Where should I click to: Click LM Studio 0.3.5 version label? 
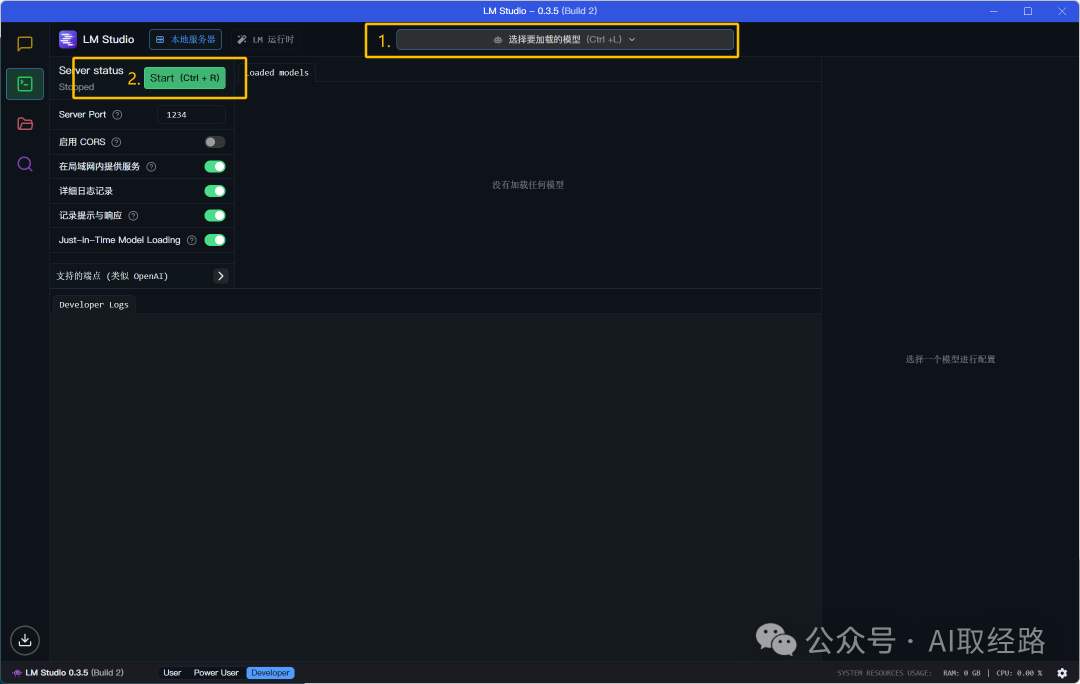pos(74,673)
